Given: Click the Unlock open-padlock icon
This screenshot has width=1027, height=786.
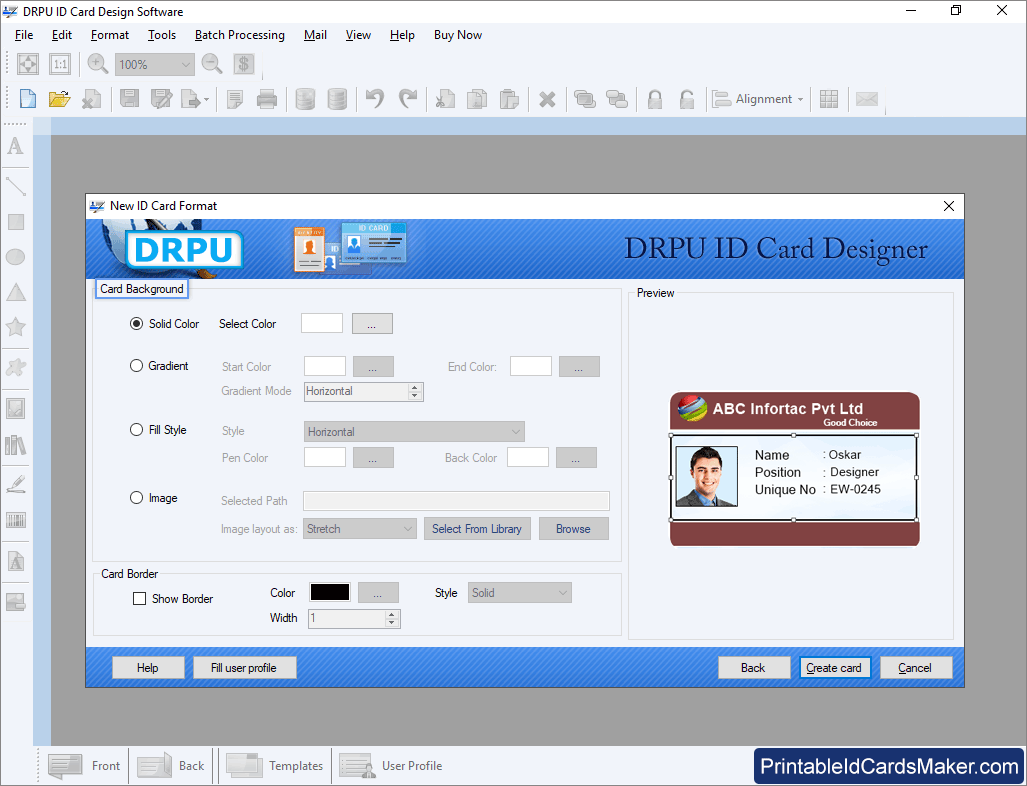Looking at the screenshot, I should click(686, 99).
